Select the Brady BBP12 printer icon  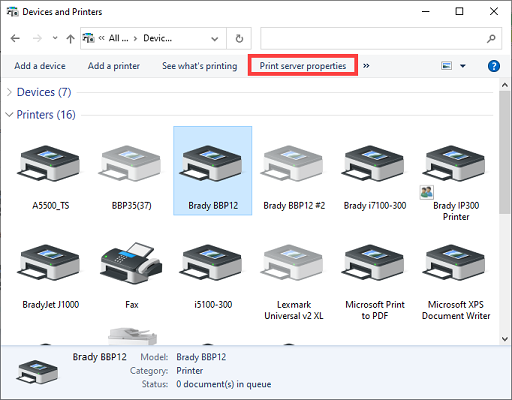tap(212, 163)
